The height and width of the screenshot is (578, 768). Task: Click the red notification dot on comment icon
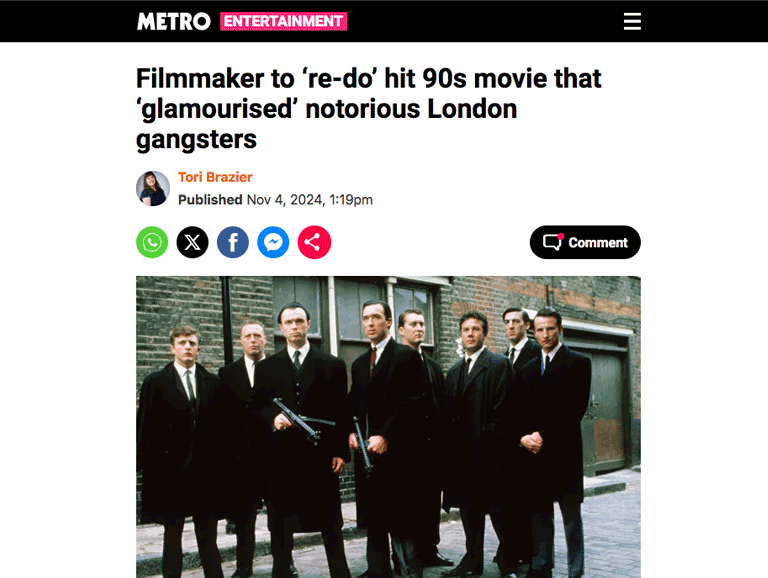(561, 236)
